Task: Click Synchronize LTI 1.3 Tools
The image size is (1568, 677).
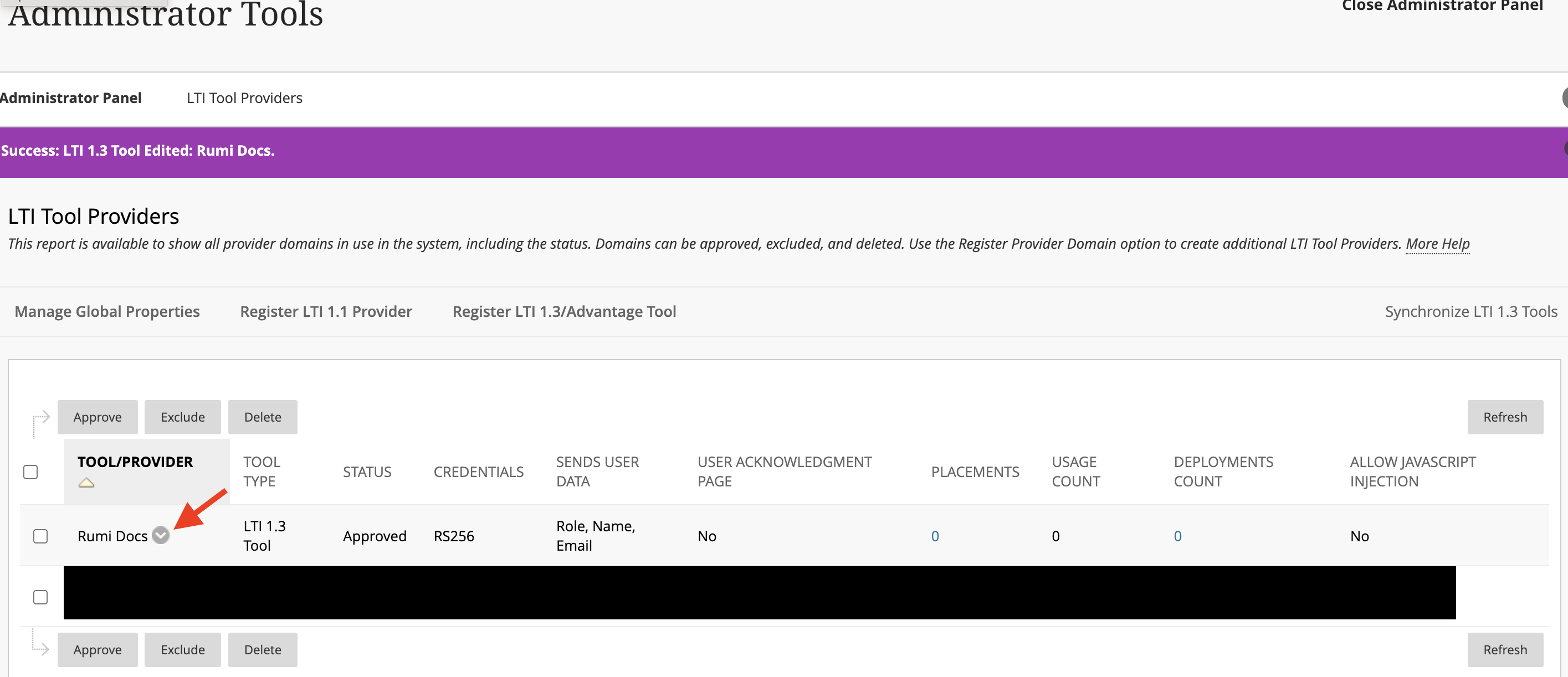Action: tap(1470, 312)
